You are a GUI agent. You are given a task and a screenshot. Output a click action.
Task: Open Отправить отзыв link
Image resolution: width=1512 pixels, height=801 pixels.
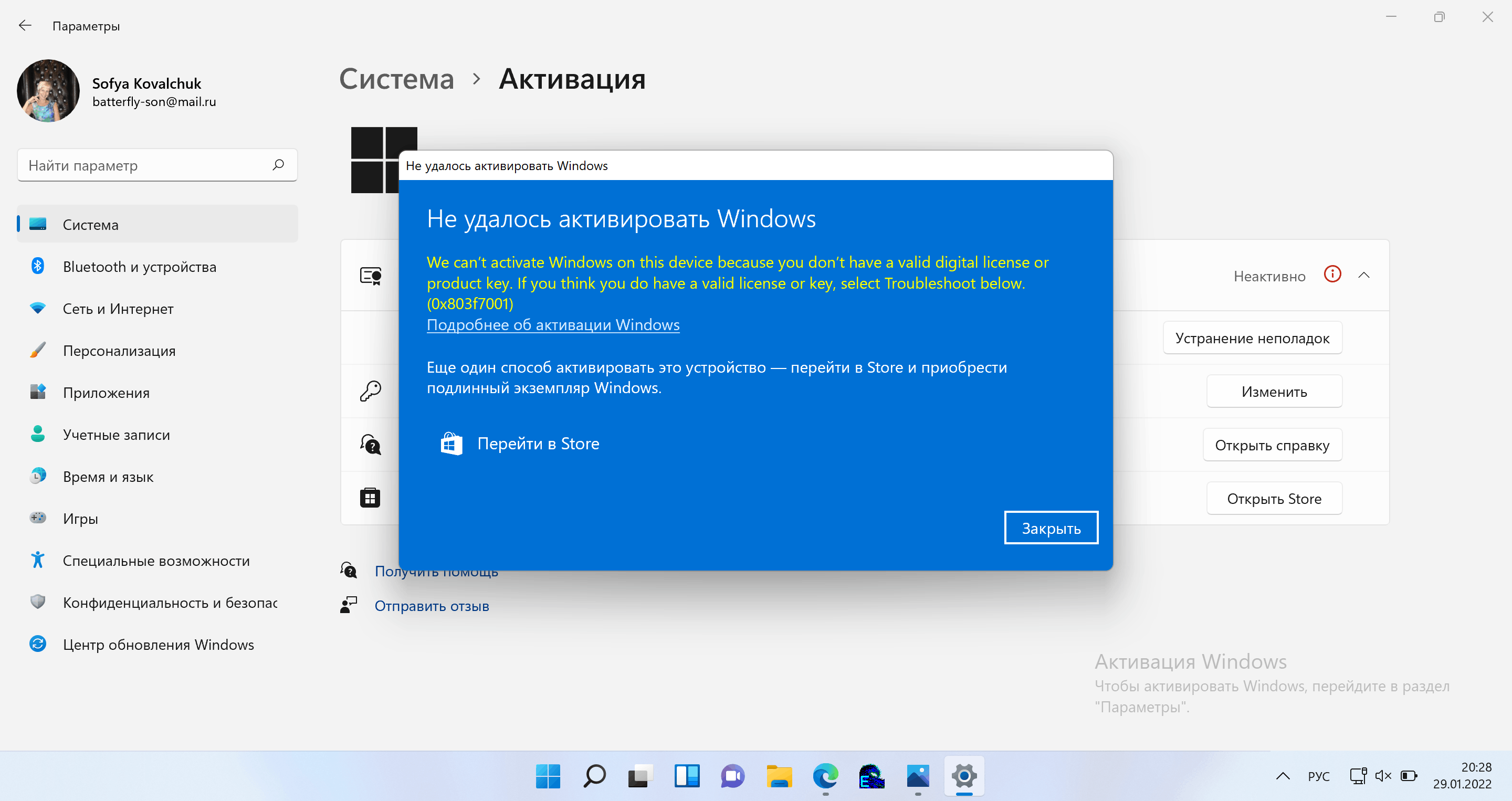tap(432, 606)
